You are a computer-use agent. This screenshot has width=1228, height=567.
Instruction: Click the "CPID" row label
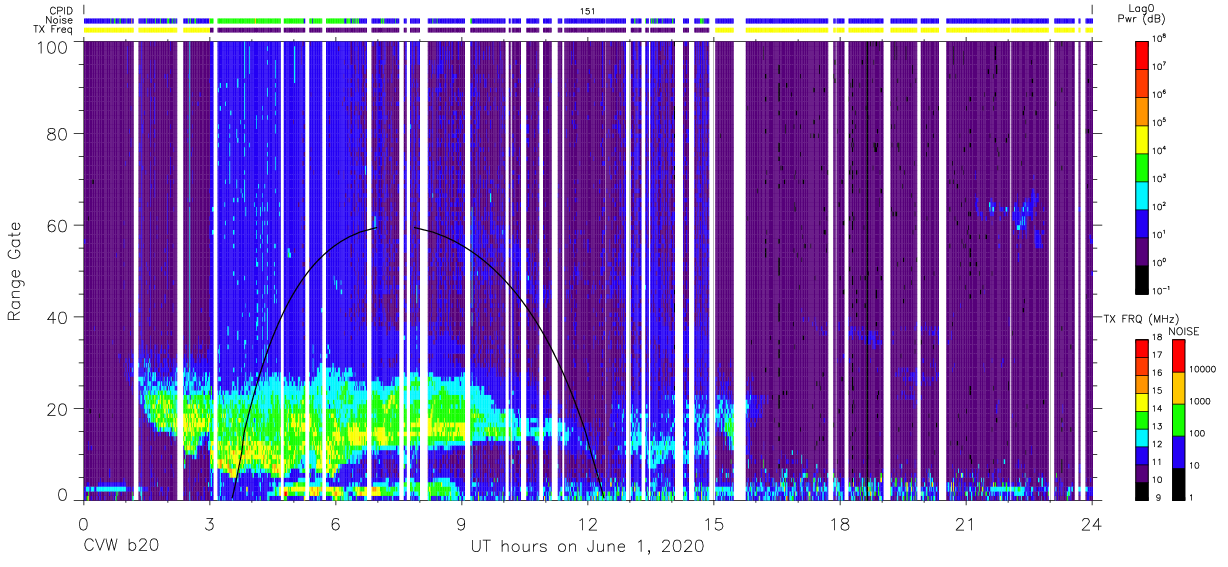[61, 10]
